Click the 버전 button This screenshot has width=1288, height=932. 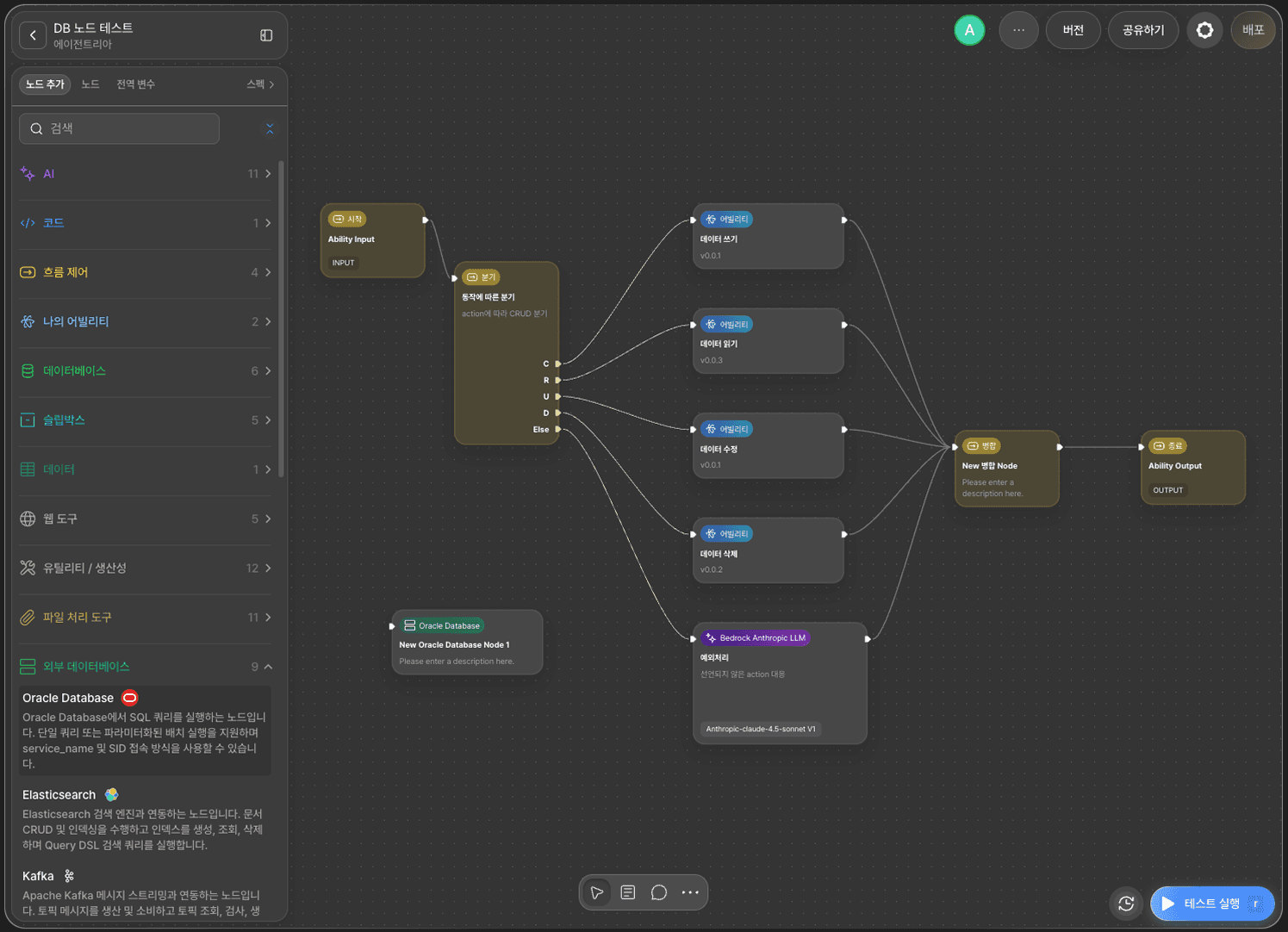tap(1073, 30)
